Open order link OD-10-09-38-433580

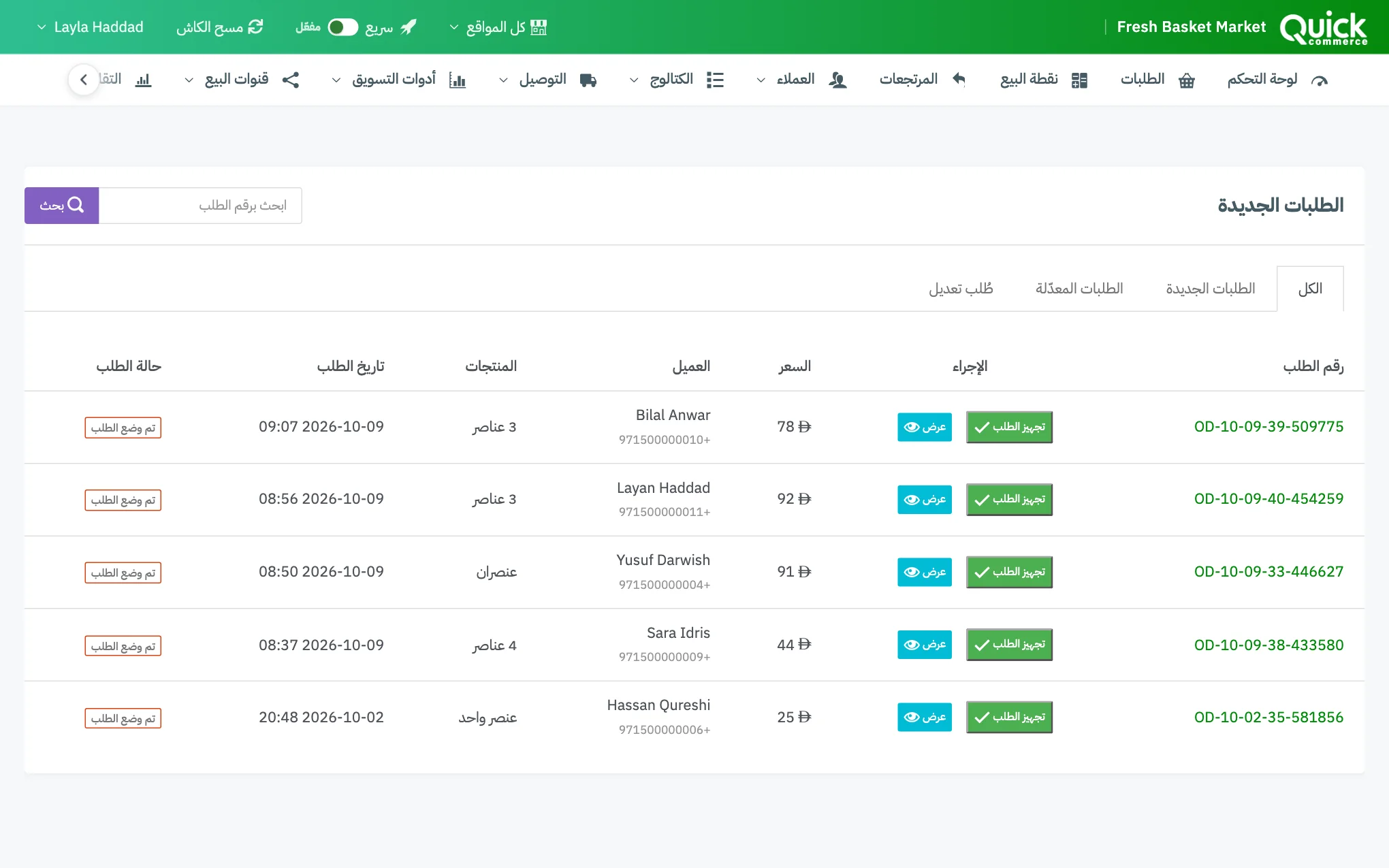pos(1268,645)
